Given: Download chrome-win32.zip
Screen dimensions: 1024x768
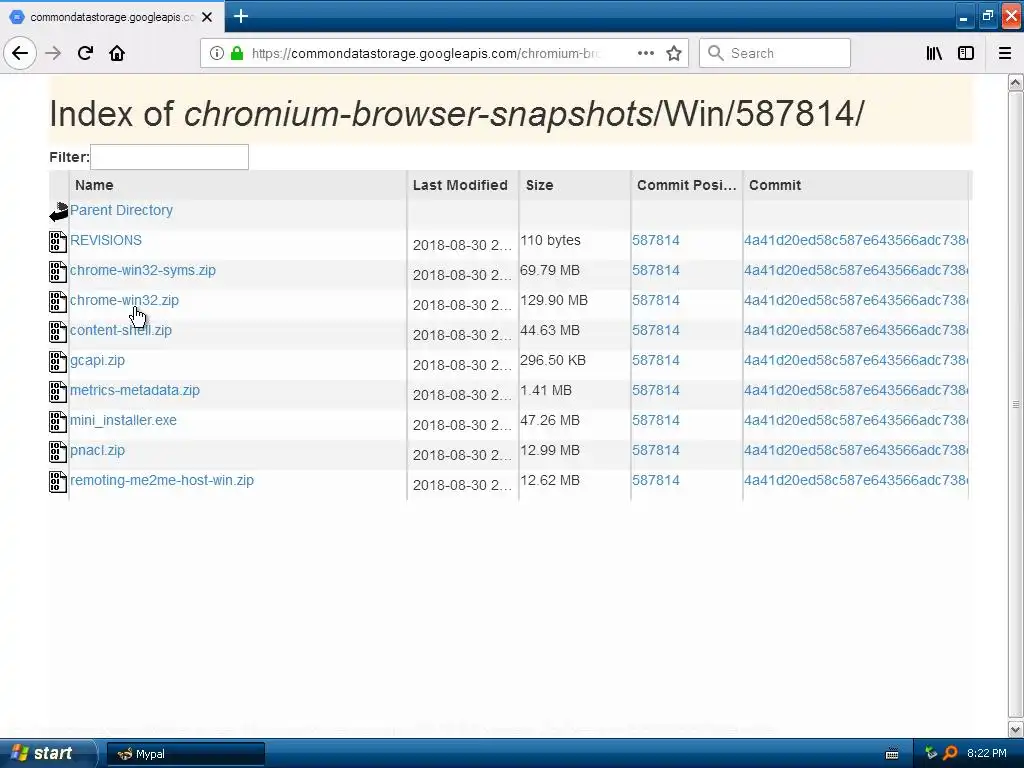Looking at the screenshot, I should pos(124,300).
